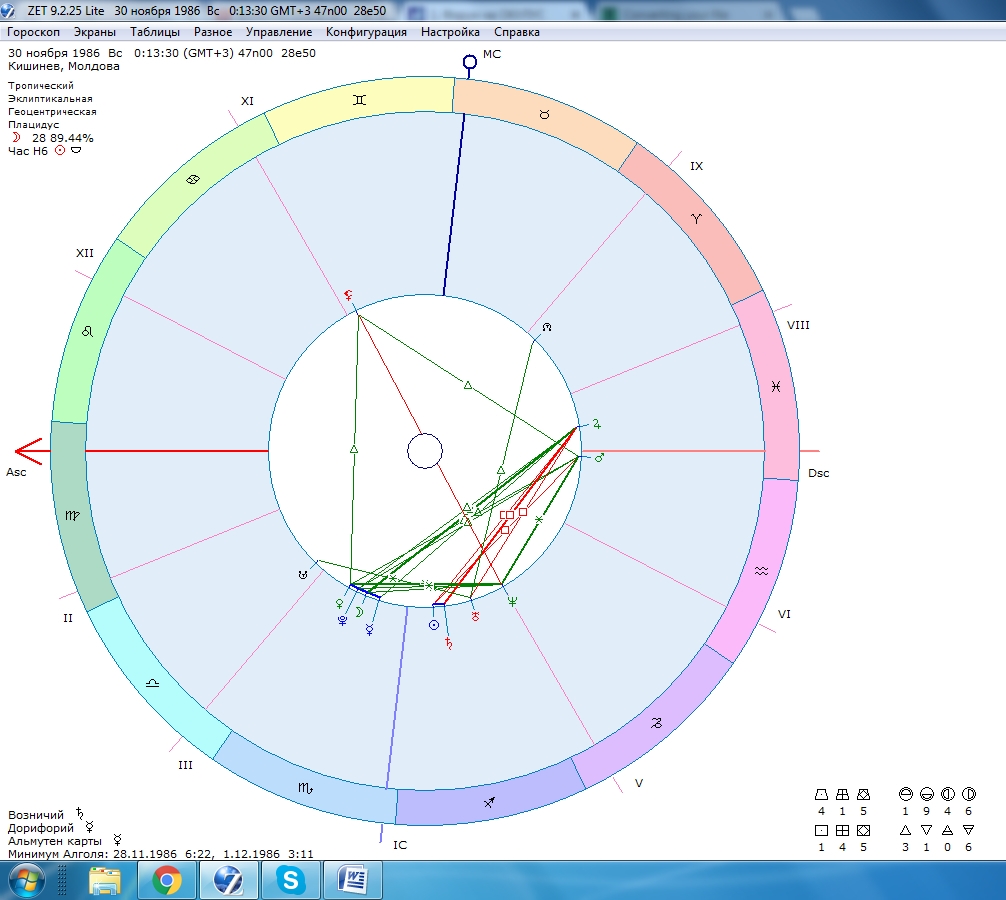Select the red Uranus glyph in the chart
1006x900 pixels.
(x=476, y=617)
